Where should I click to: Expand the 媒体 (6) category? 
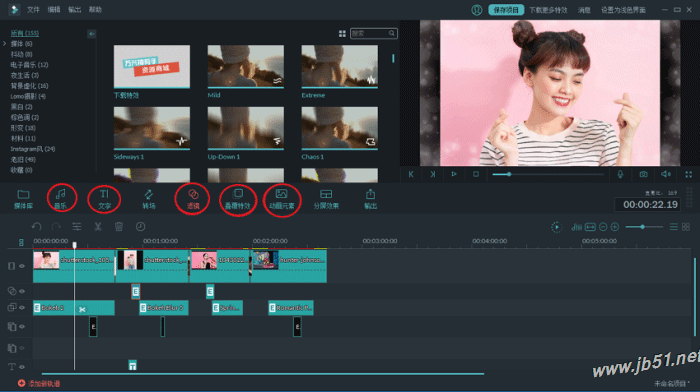[x=4, y=43]
